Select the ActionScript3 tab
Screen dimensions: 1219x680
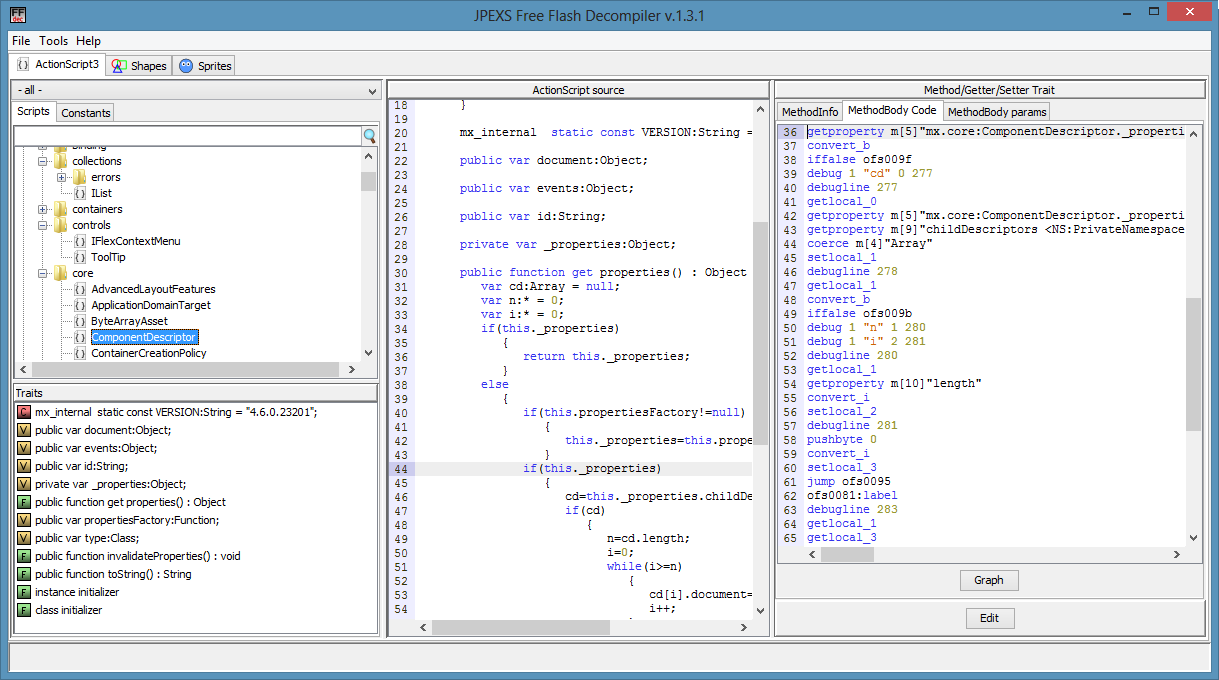[x=58, y=64]
